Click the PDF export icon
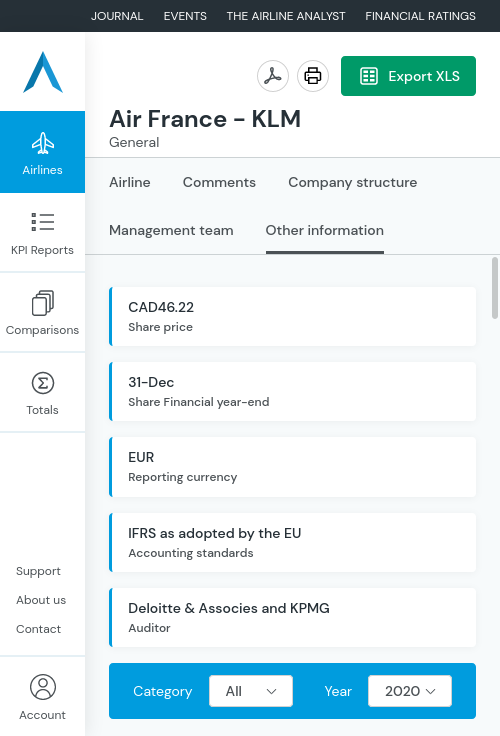Viewport: 500px width, 736px height. tap(273, 76)
